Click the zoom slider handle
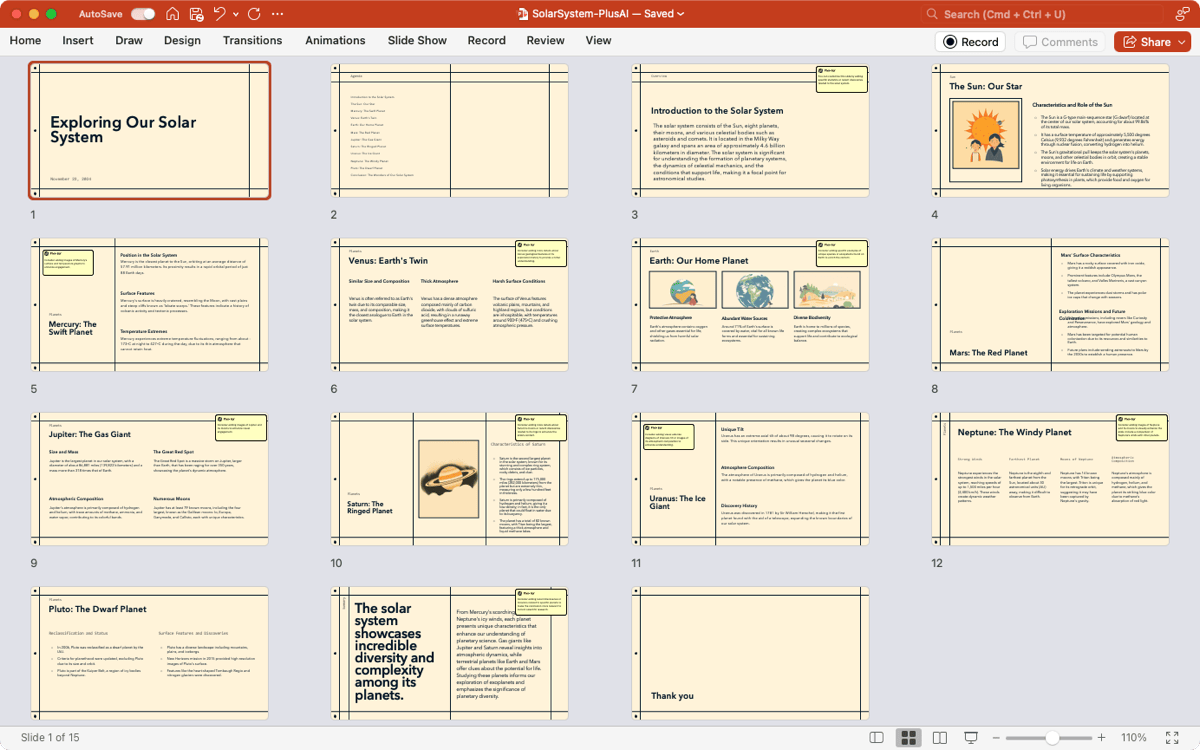The width and height of the screenshot is (1200, 750). [1052, 738]
